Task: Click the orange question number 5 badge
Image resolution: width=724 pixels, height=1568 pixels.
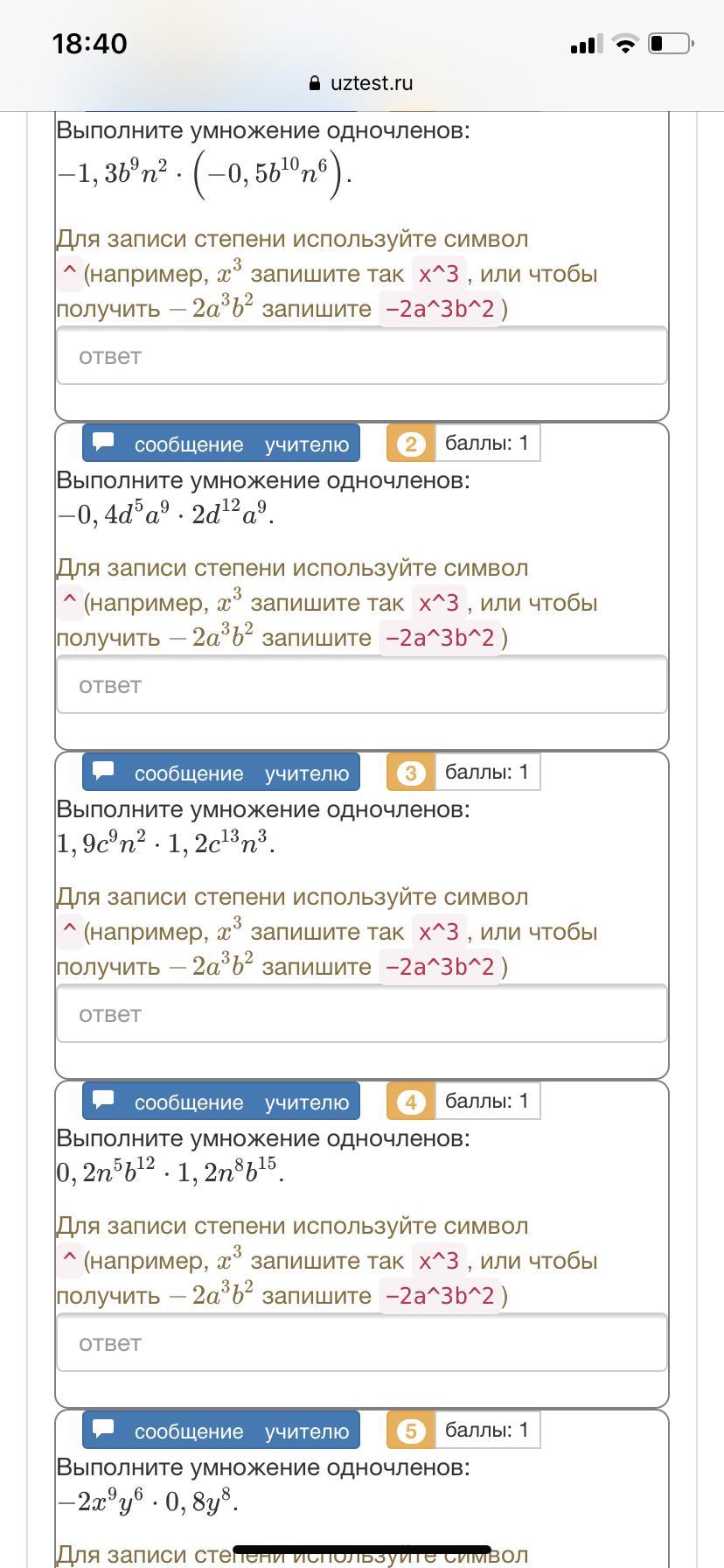Action: pos(410,1431)
